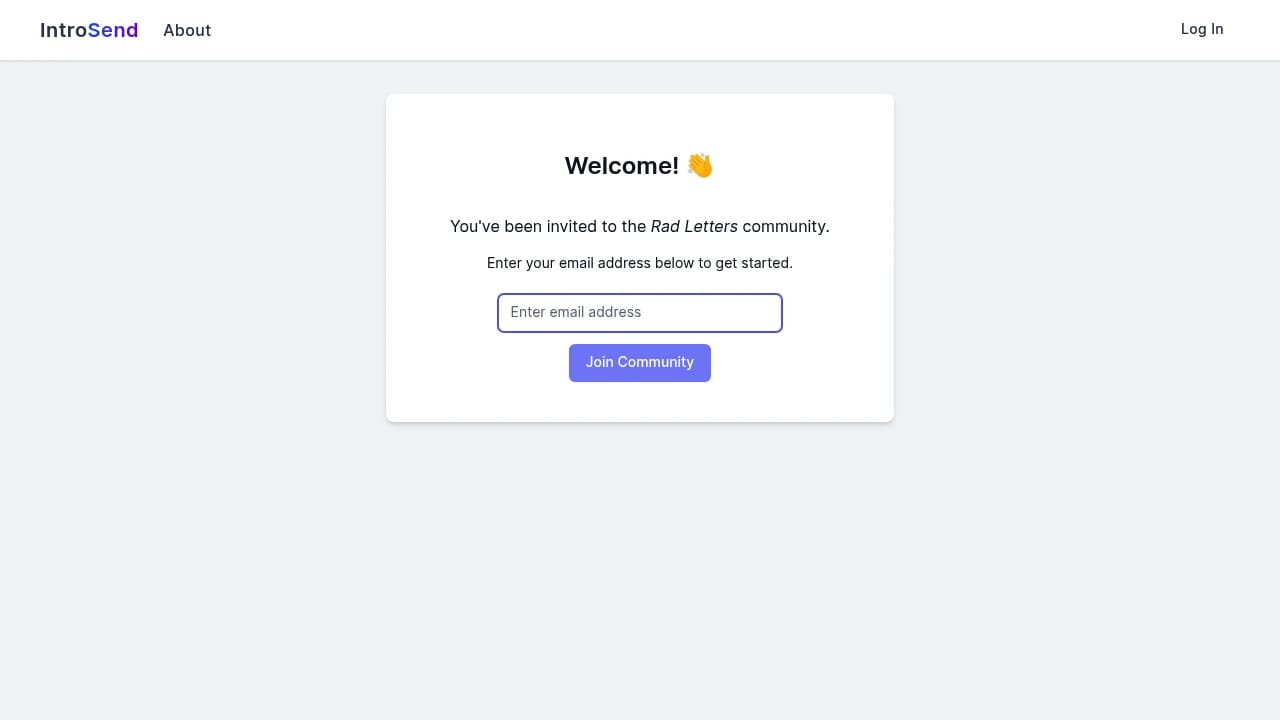This screenshot has height=720, width=1280.
Task: Click the invitation message line
Action: pos(640,226)
